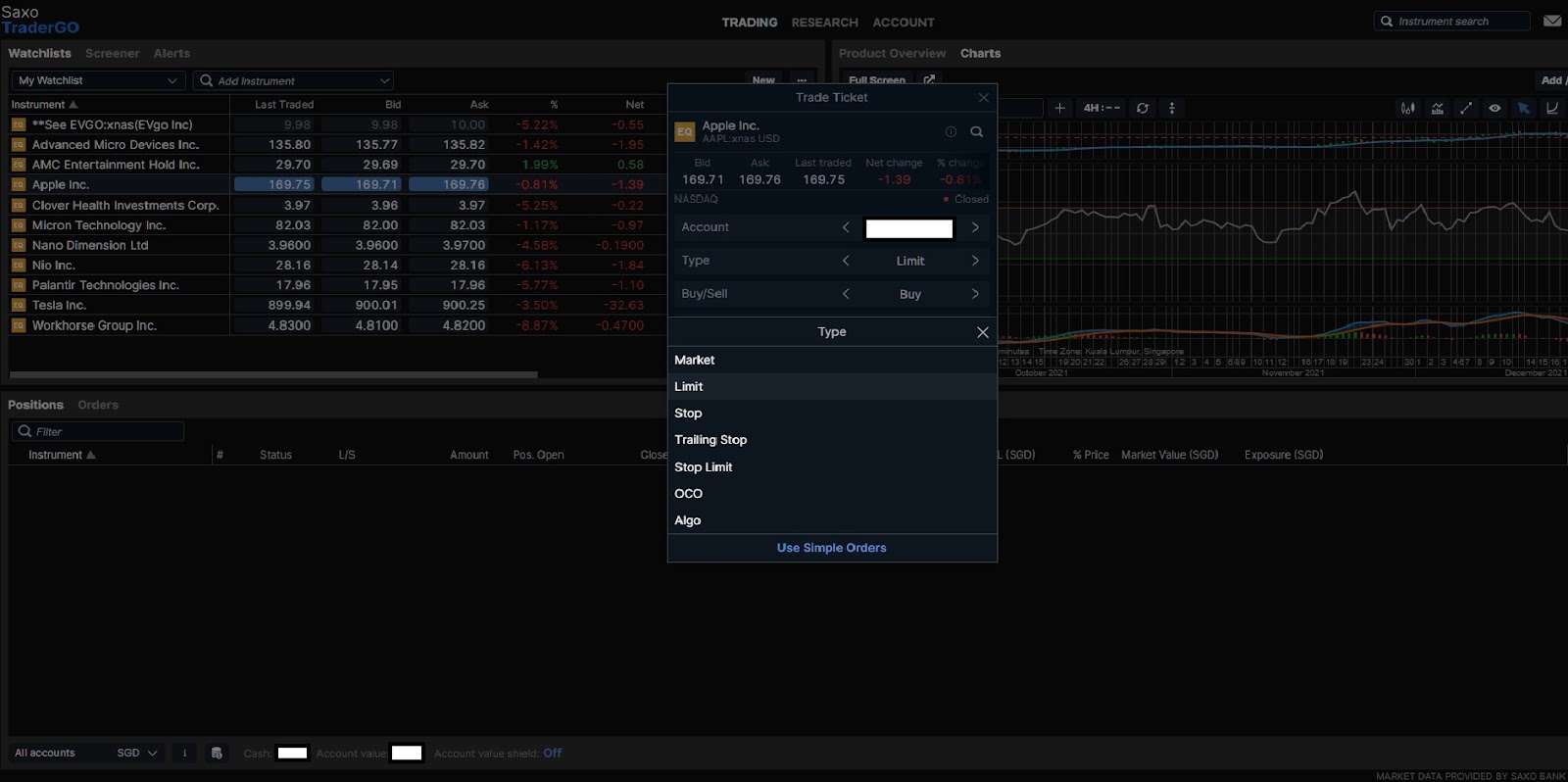Click the Limit value in the Trade Ticket Type row

[x=910, y=261]
